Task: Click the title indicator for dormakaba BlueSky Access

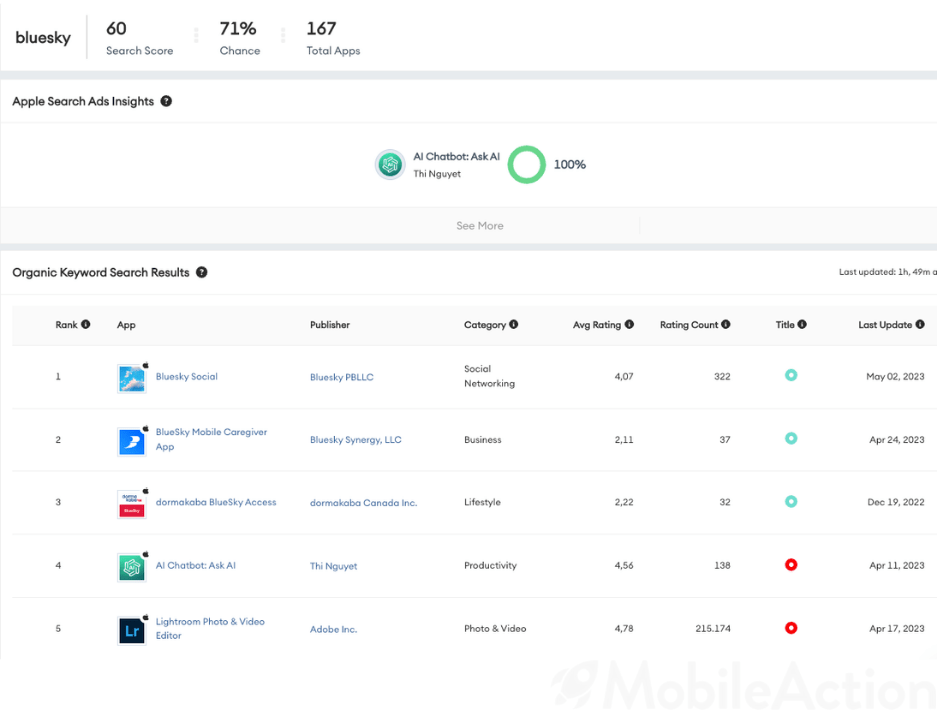Action: tap(791, 502)
